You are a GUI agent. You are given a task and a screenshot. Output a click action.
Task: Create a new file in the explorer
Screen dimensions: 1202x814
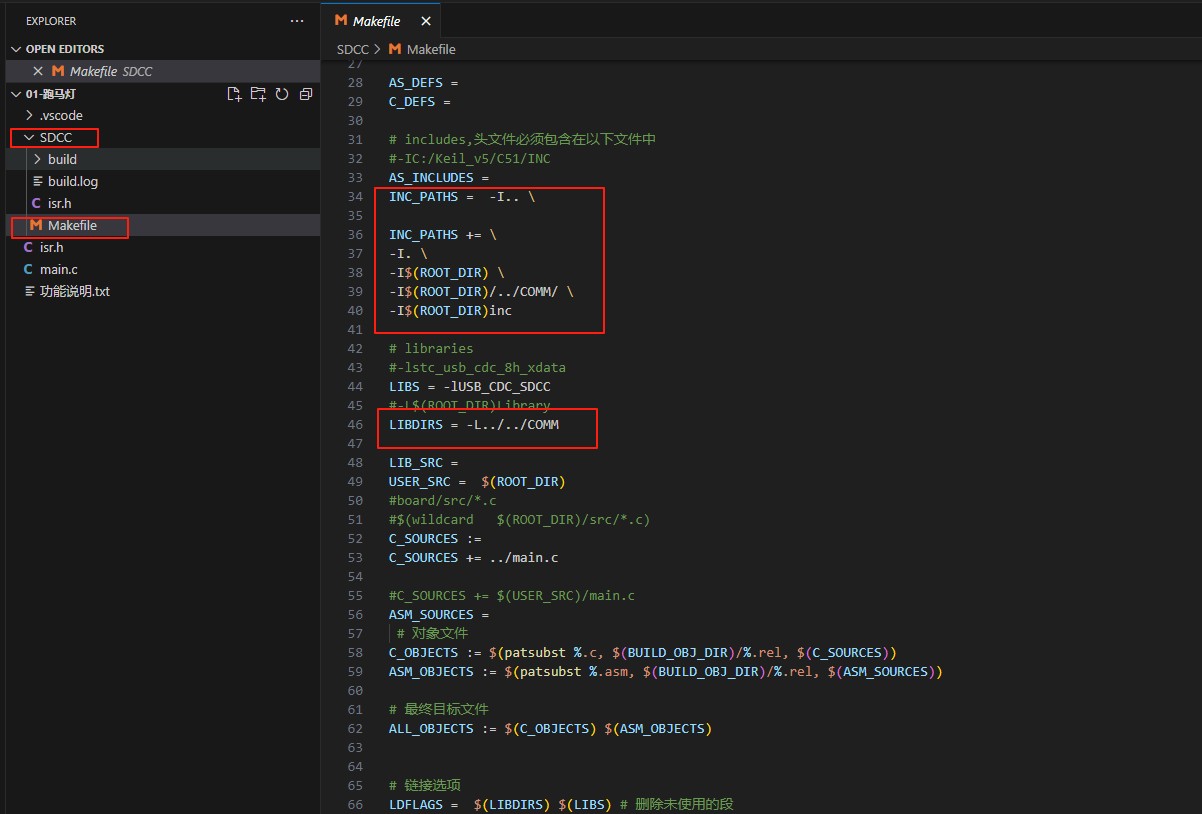pyautogui.click(x=234, y=94)
